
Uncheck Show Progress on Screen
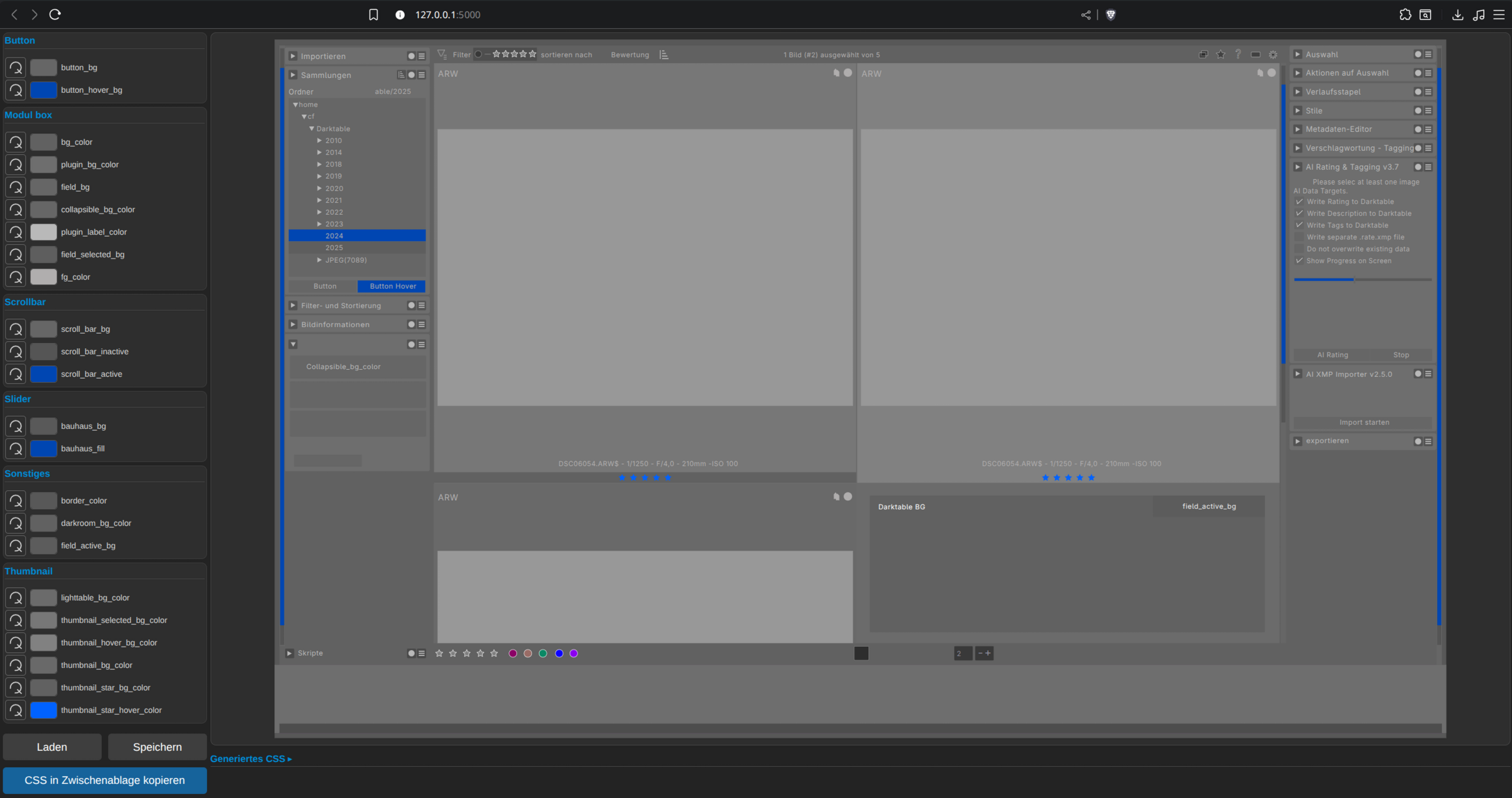click(x=1300, y=261)
